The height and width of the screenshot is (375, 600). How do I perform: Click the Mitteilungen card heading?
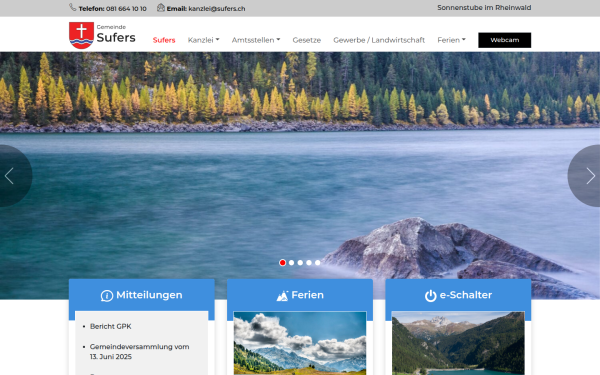149,295
